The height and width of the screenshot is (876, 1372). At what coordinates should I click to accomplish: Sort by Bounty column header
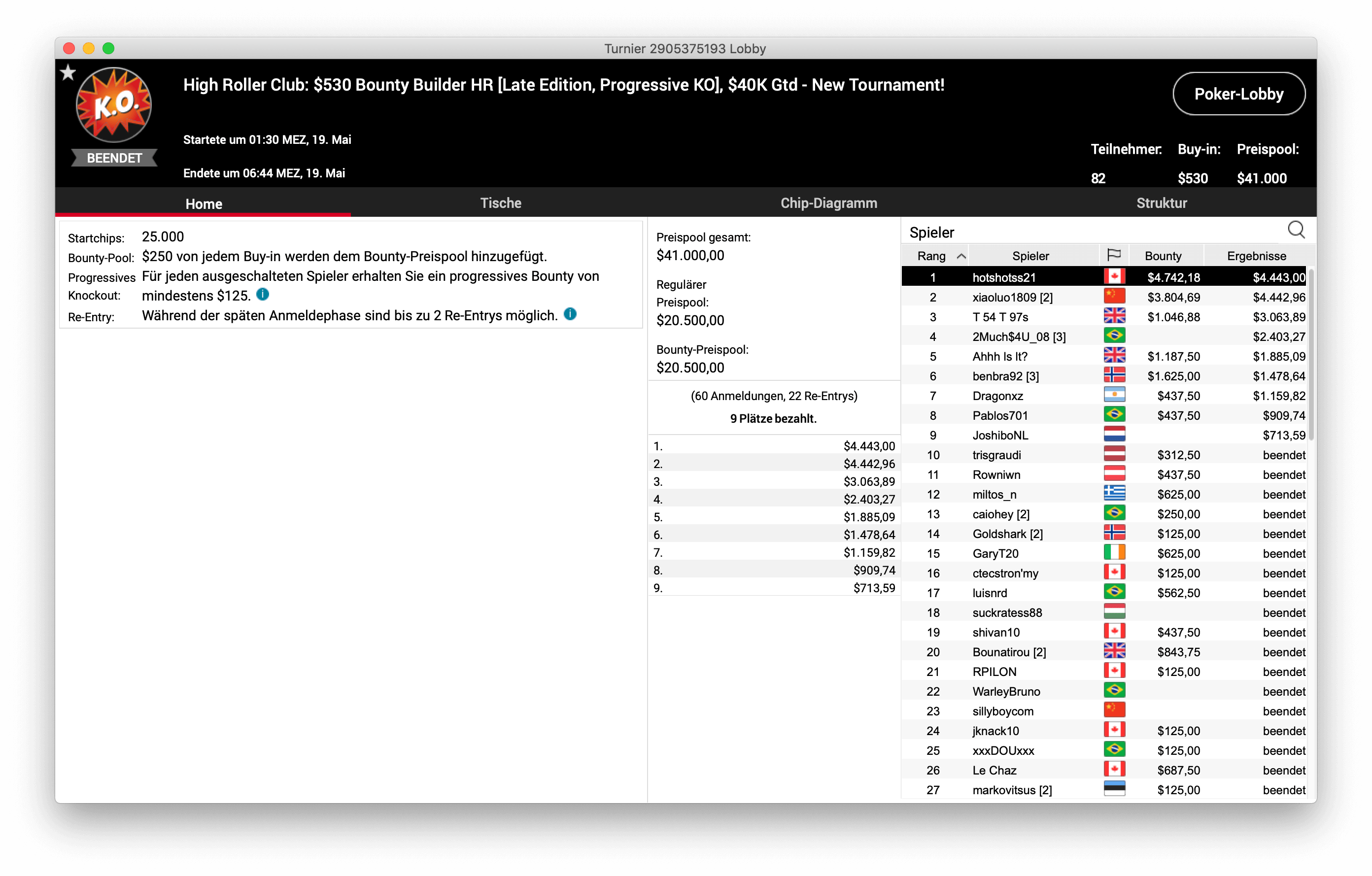1163,256
